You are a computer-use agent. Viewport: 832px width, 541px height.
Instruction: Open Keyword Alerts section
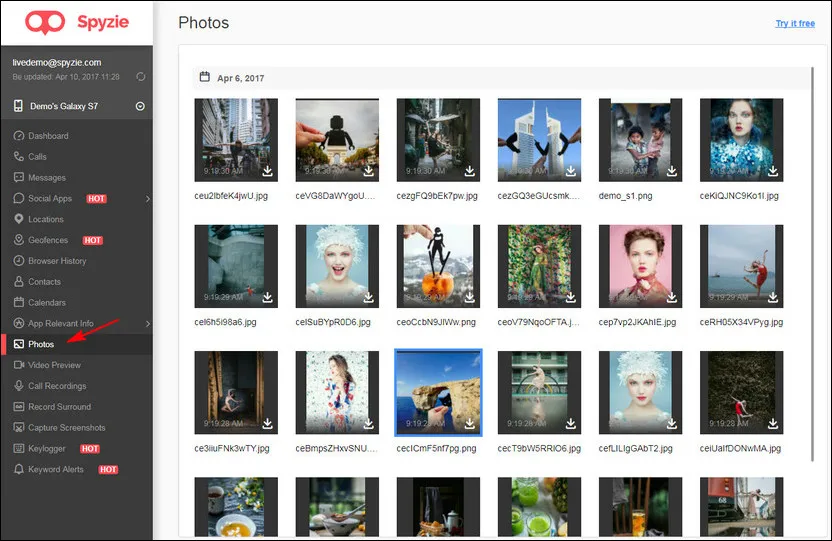(x=56, y=469)
